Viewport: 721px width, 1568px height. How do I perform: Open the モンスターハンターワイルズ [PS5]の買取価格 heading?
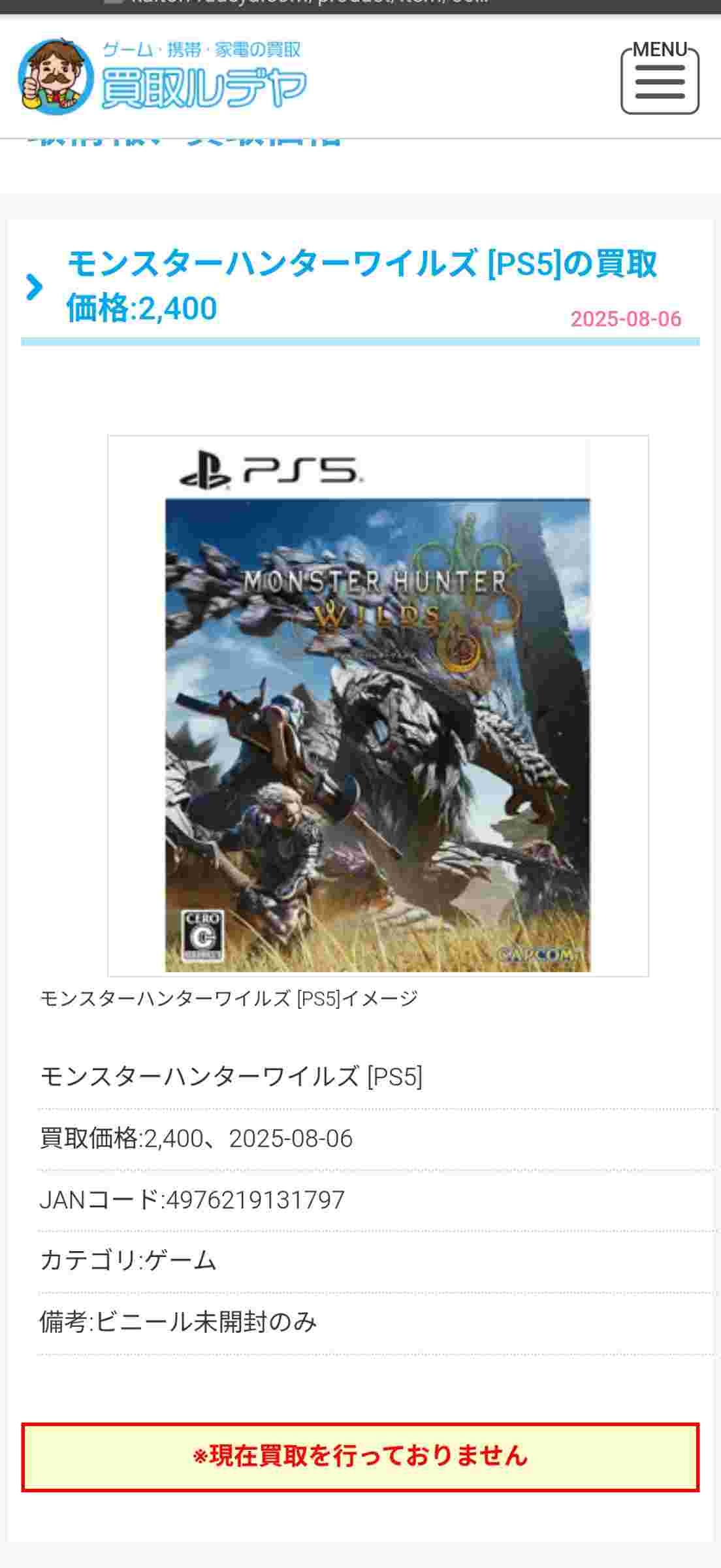point(362,286)
